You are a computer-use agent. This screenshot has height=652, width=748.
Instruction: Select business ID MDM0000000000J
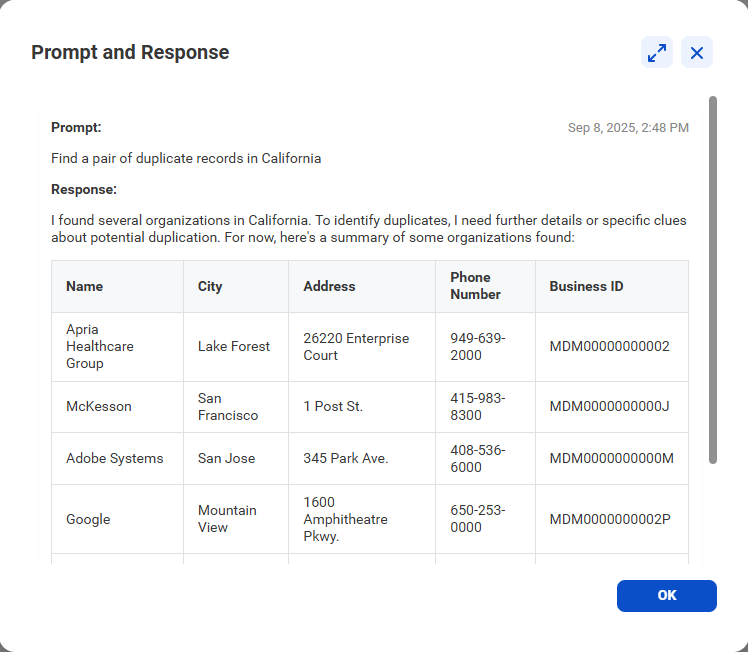tap(612, 407)
